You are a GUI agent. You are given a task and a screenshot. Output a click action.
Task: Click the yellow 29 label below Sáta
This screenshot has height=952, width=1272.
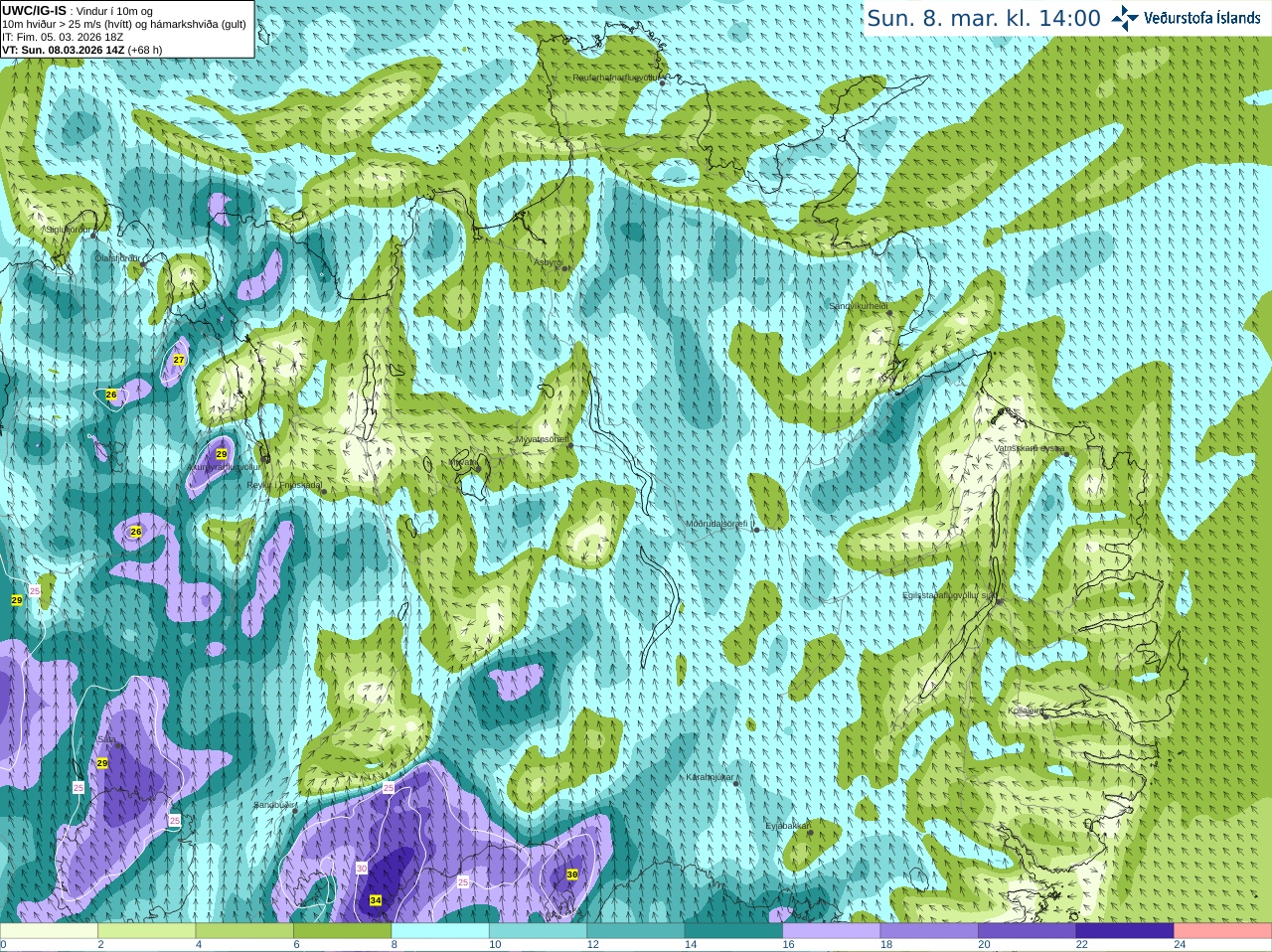tap(102, 763)
